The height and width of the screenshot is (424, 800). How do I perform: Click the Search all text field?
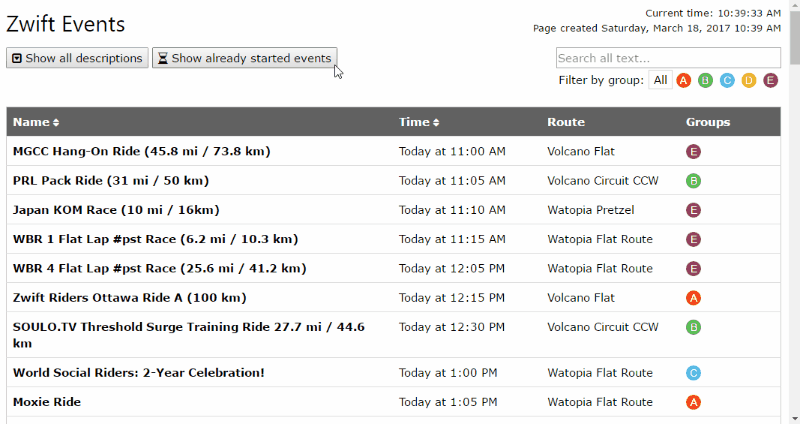point(668,58)
